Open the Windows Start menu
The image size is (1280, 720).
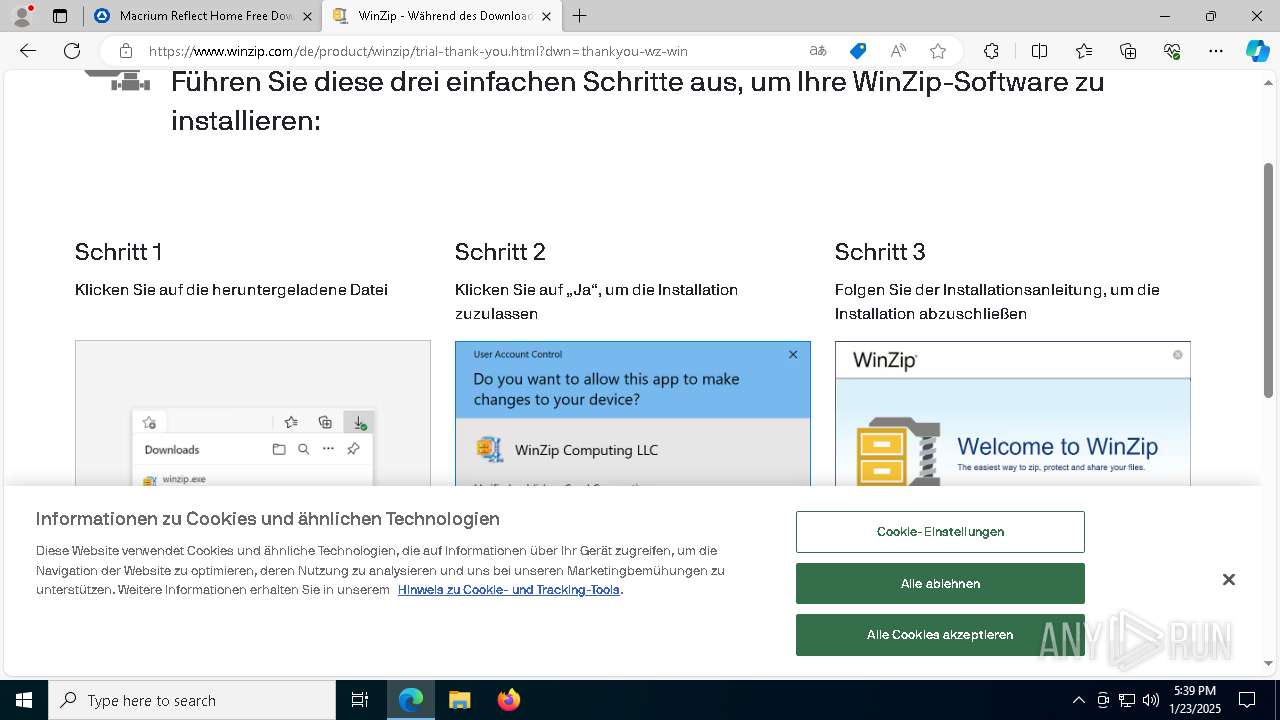click(x=24, y=700)
